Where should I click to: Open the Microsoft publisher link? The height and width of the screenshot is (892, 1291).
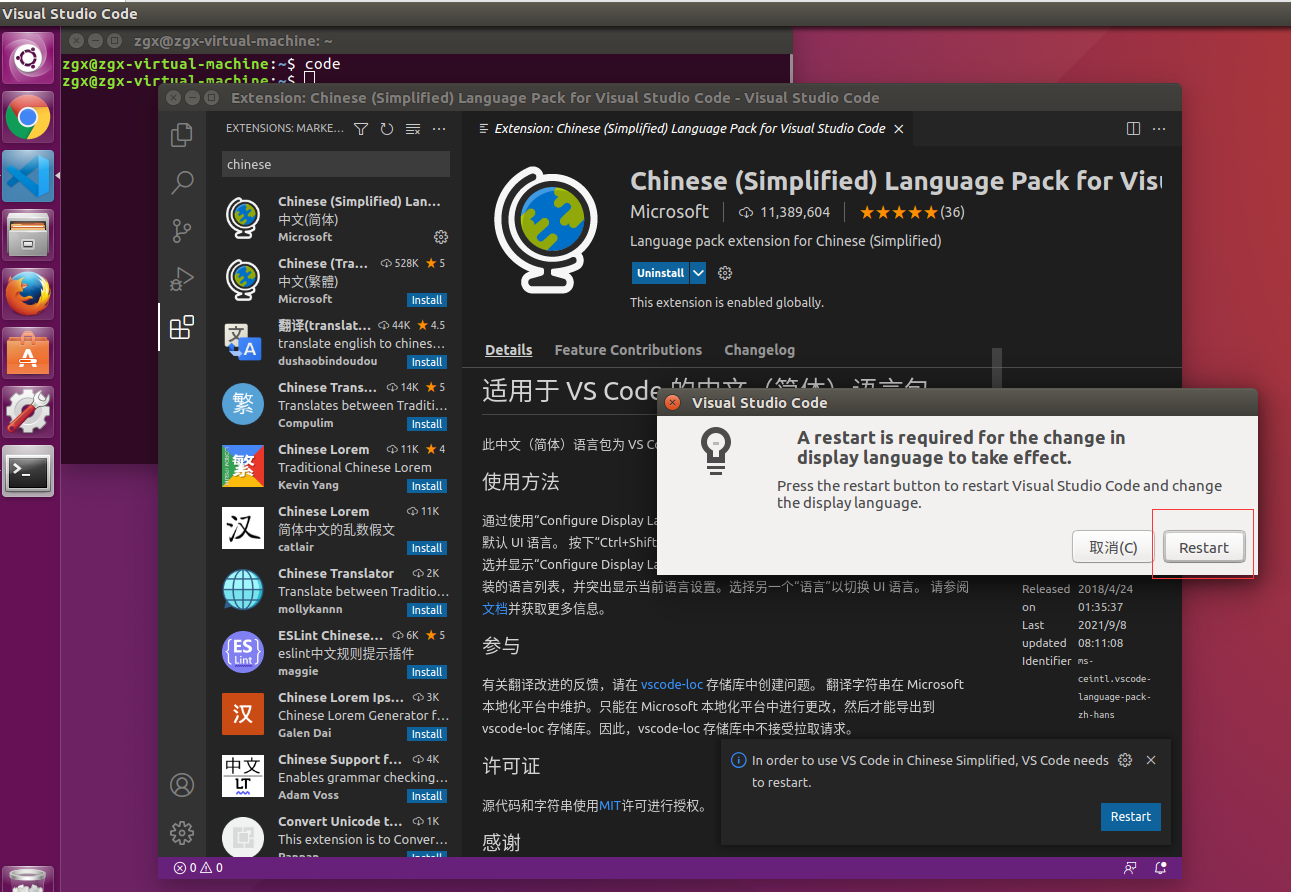(x=669, y=212)
